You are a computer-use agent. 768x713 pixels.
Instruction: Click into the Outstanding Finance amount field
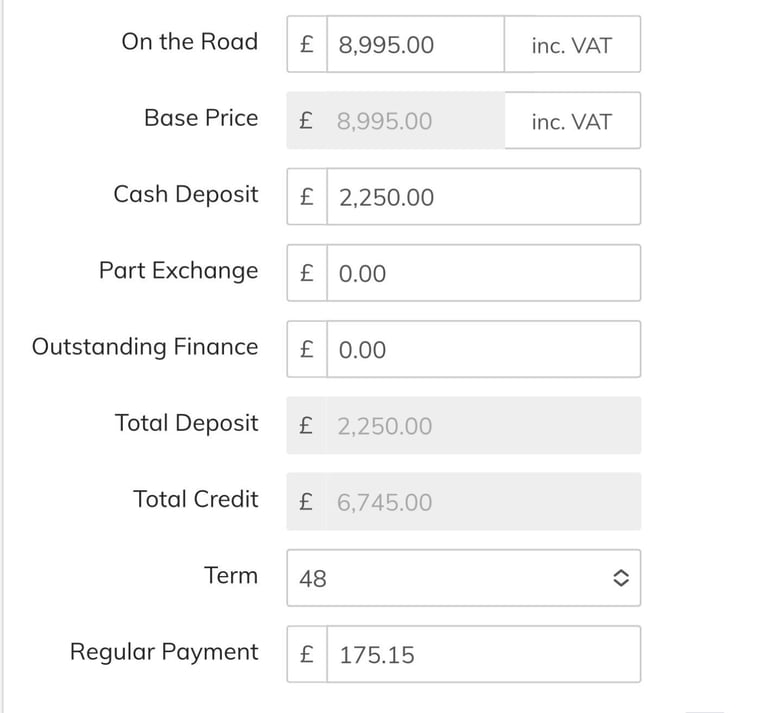pos(482,350)
